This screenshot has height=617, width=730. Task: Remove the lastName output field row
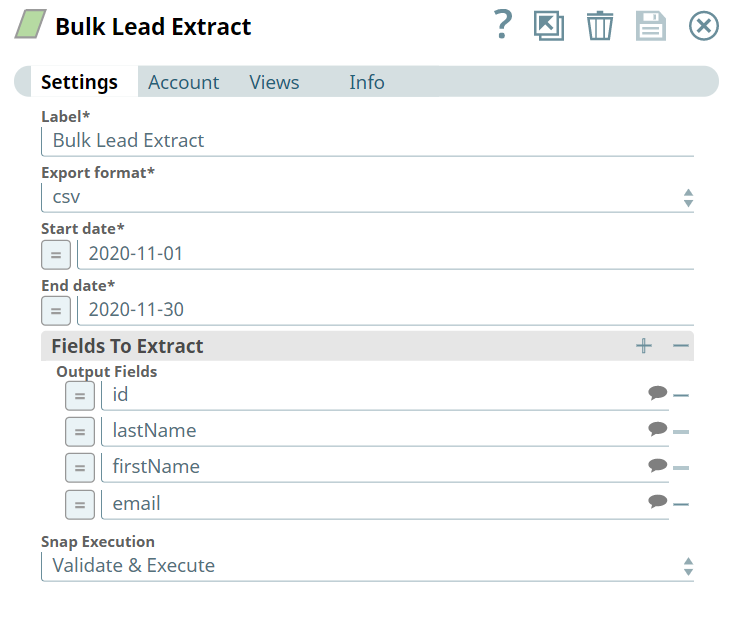click(681, 432)
